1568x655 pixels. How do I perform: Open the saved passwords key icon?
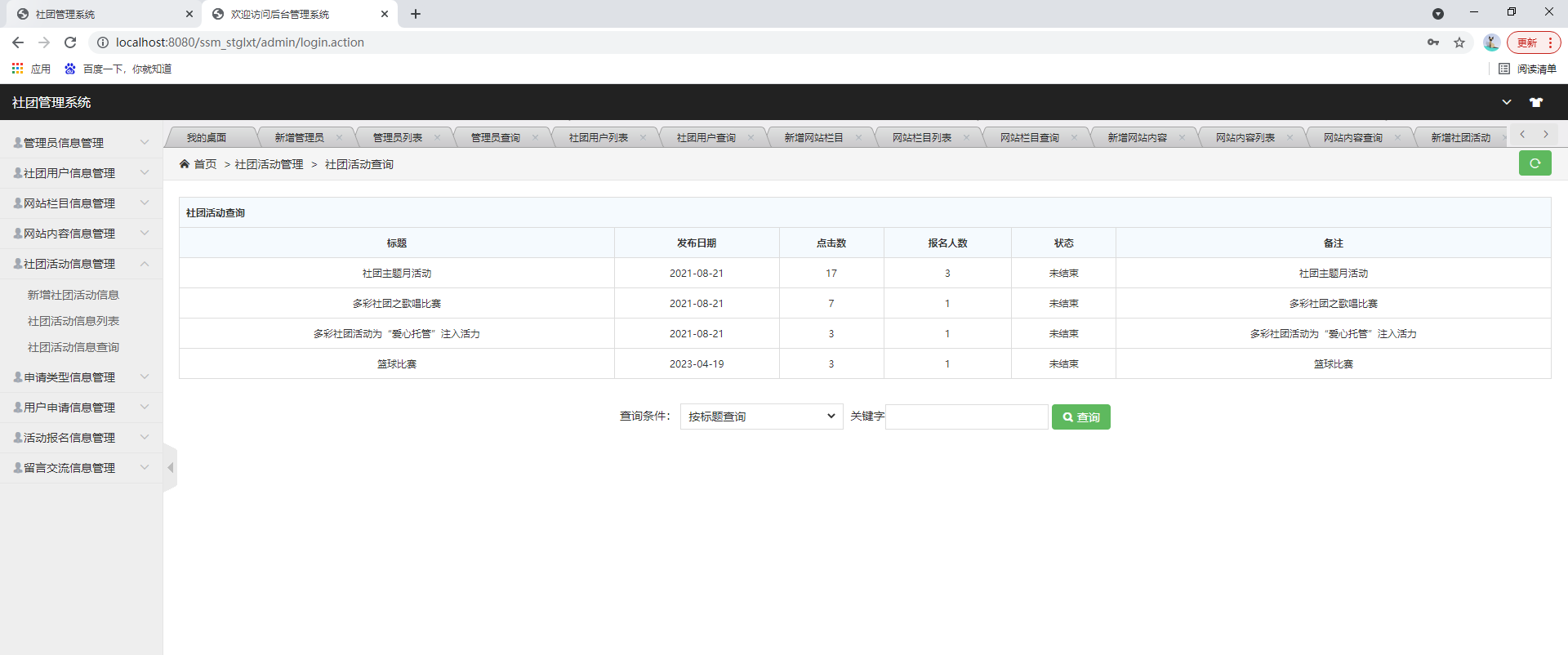[x=1433, y=42]
